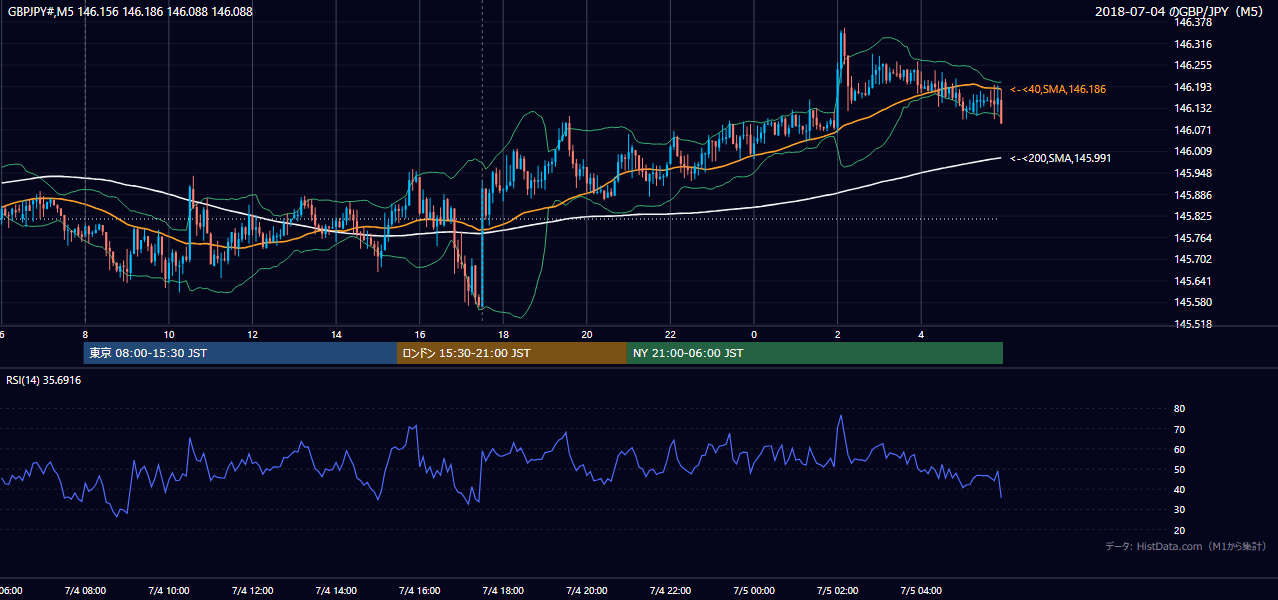Click hour label 2 under the price chart

point(838,335)
